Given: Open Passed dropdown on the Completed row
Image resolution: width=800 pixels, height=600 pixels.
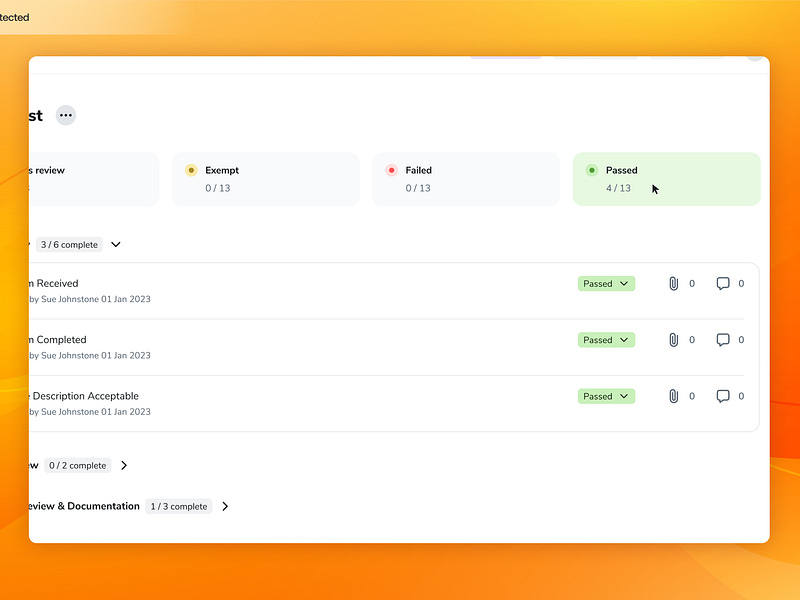Looking at the screenshot, I should [x=606, y=340].
